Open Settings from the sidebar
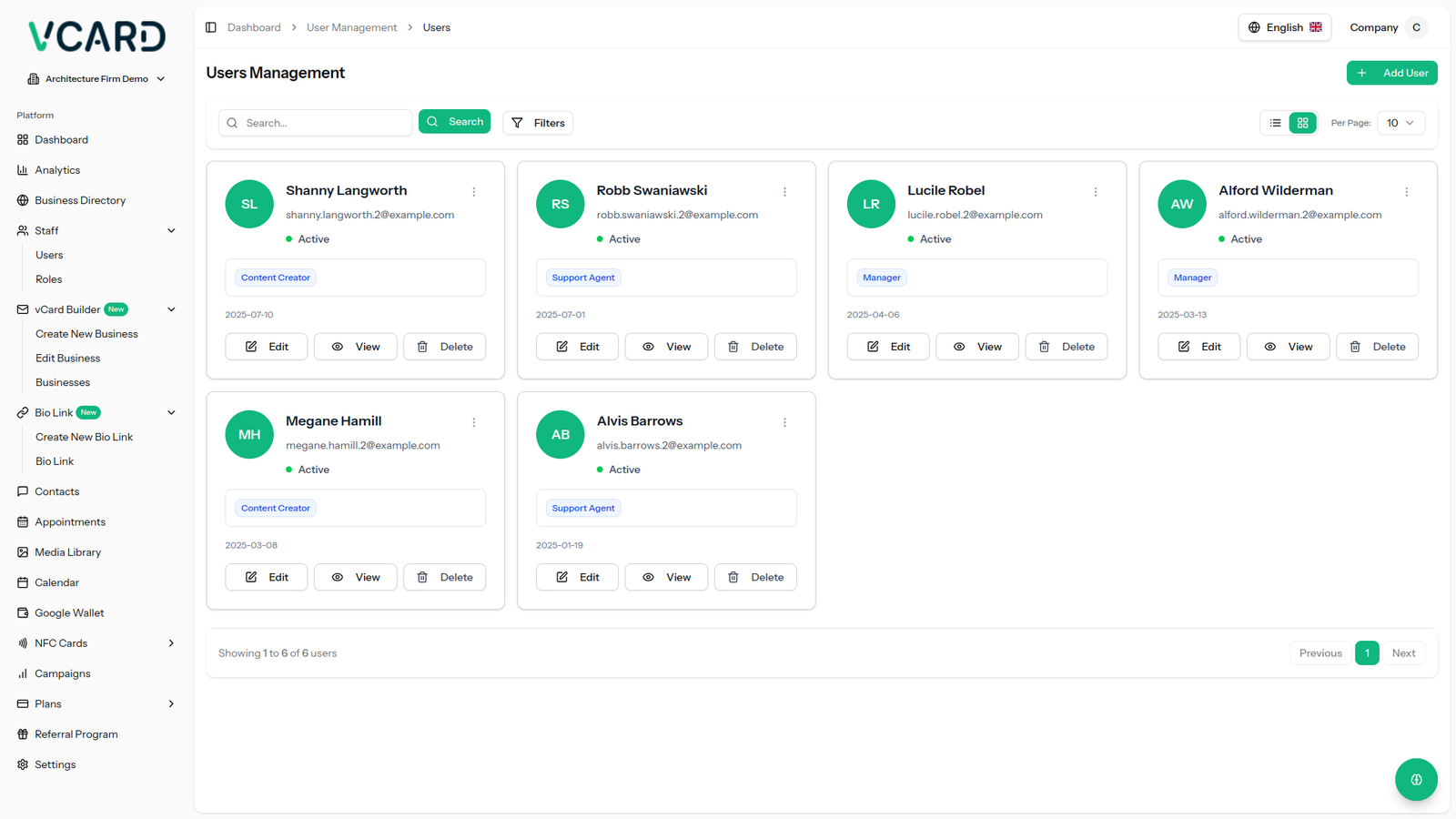Image resolution: width=1456 pixels, height=819 pixels. click(x=55, y=764)
